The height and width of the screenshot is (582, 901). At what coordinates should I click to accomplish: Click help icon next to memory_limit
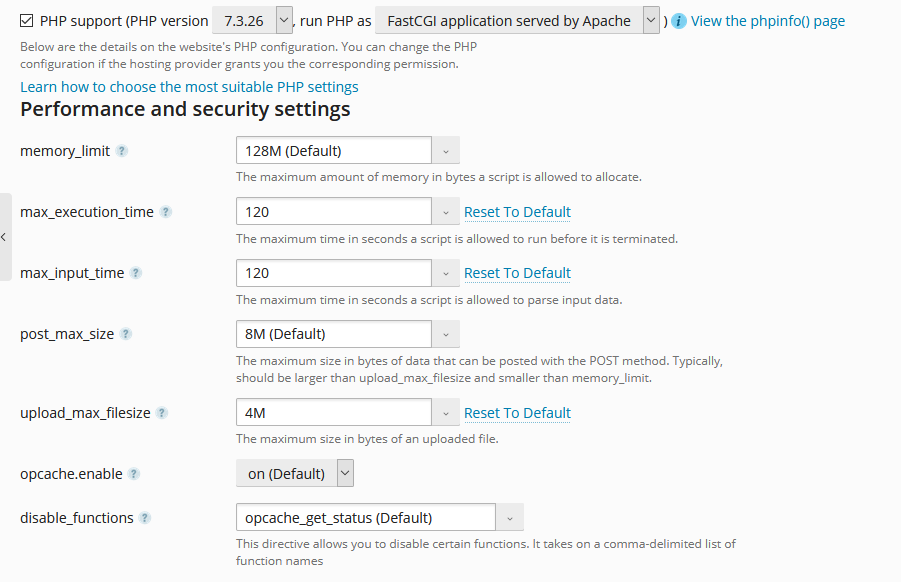122,151
